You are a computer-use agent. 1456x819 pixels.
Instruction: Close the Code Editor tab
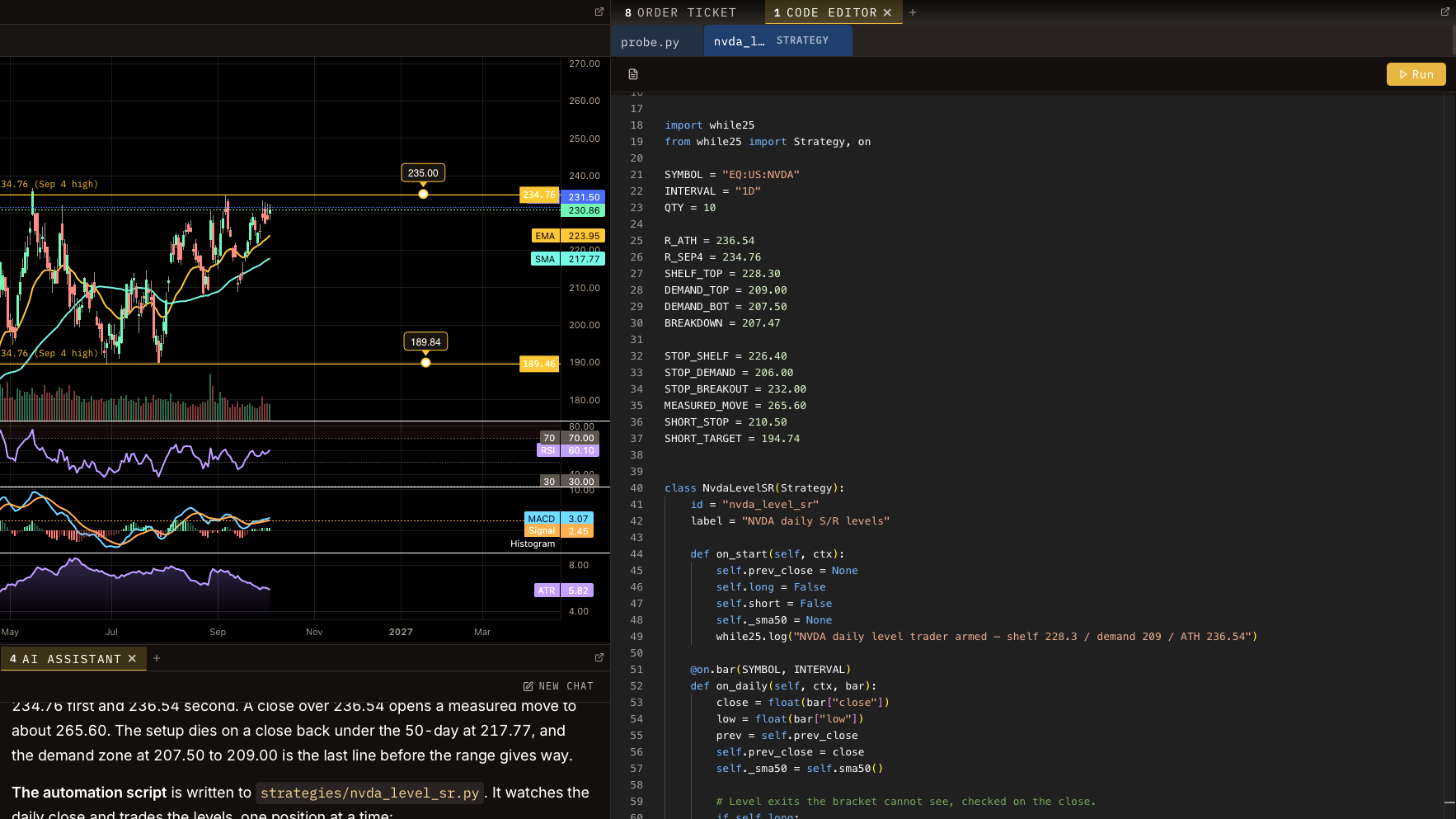pos(887,12)
